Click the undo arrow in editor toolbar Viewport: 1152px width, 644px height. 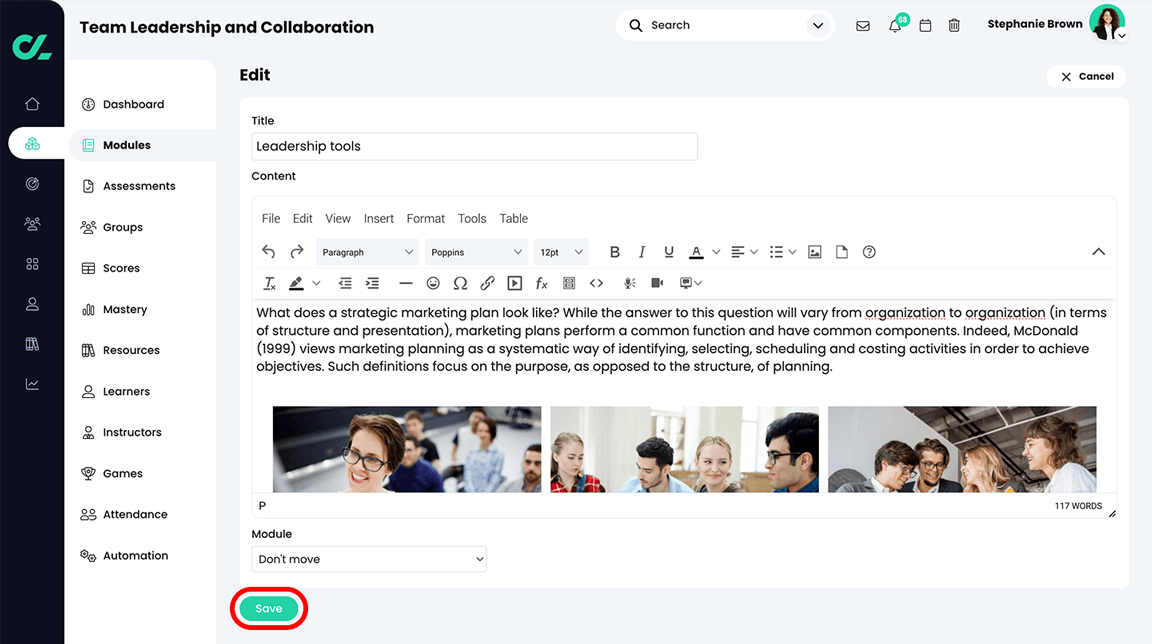(268, 252)
